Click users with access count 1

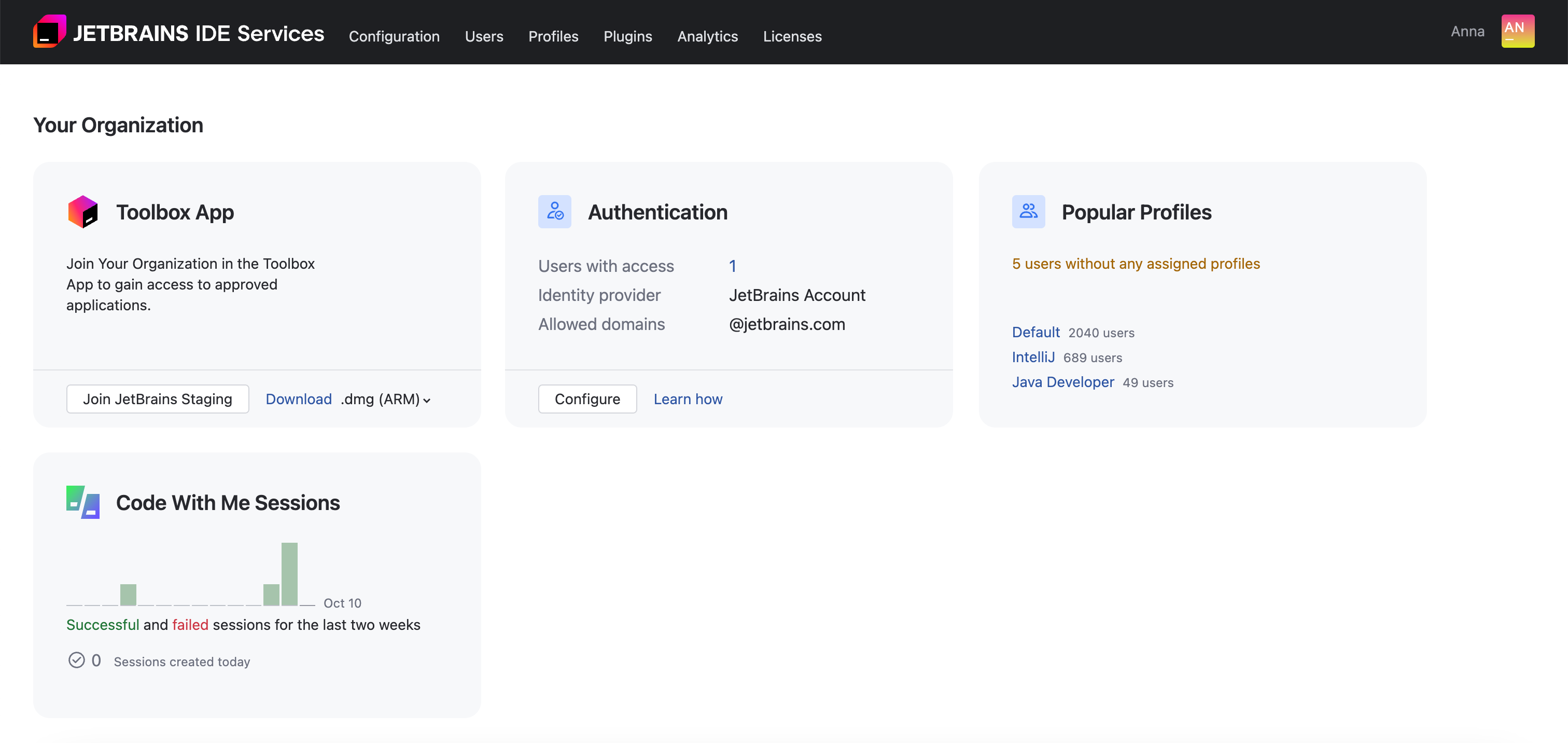(732, 266)
